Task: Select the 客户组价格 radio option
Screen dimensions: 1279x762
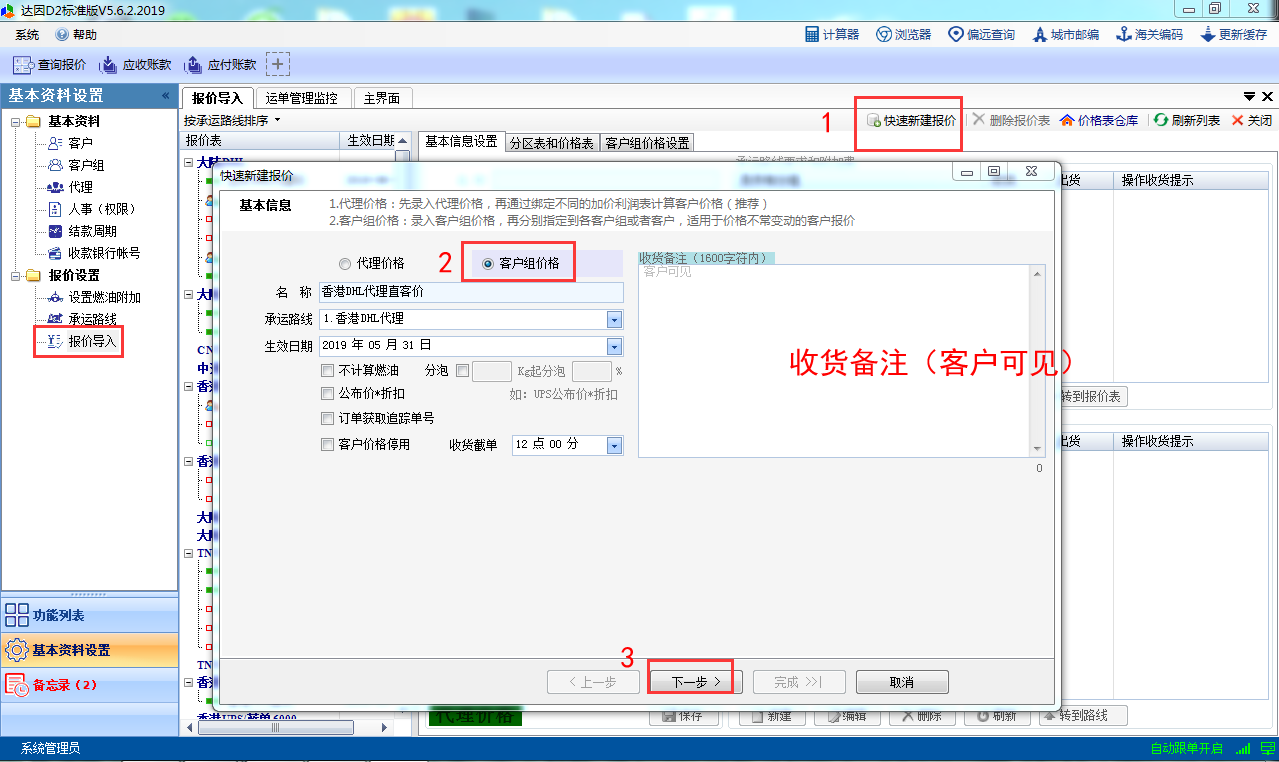Action: [x=488, y=264]
